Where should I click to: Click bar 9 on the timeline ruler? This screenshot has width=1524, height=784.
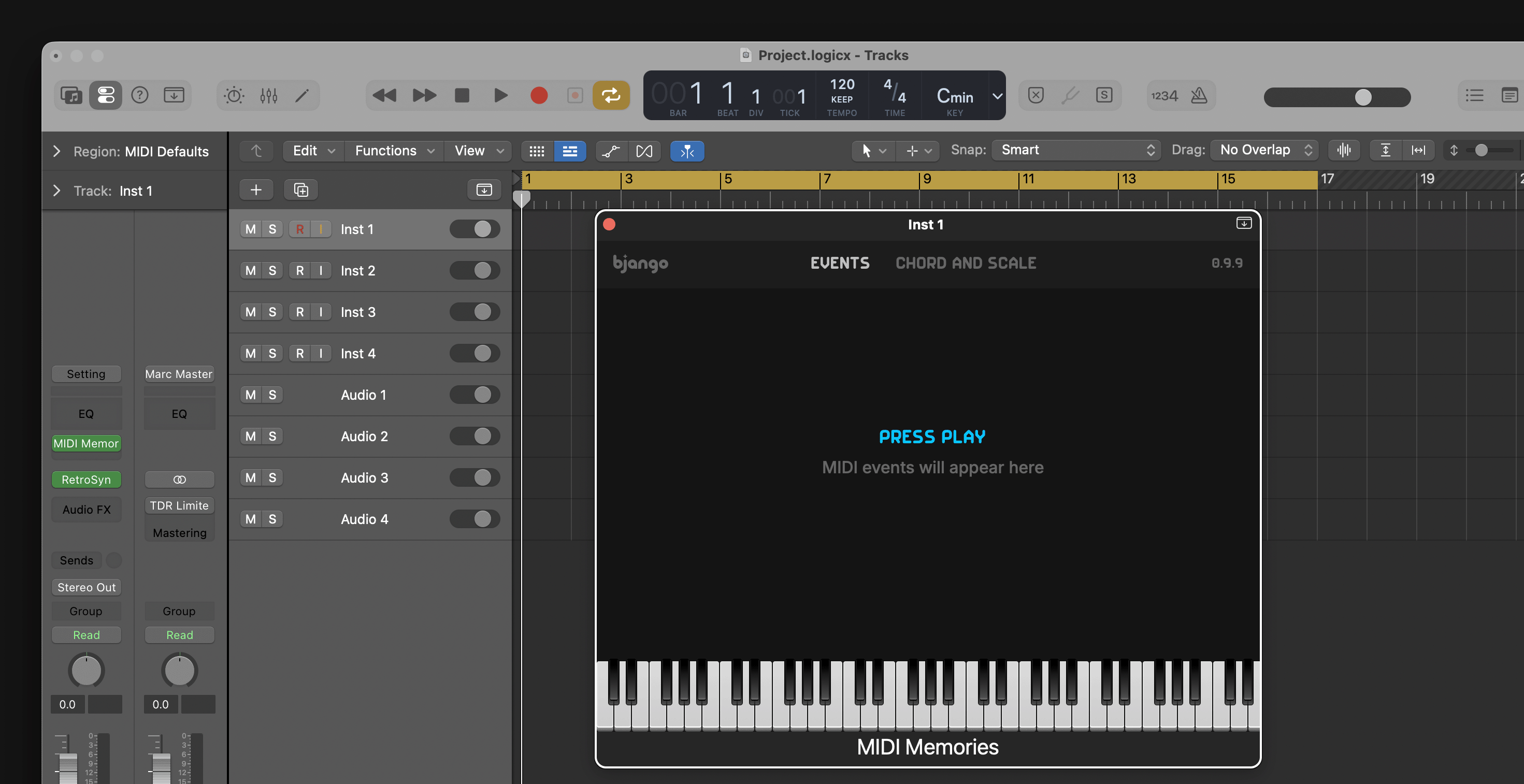pos(927,179)
